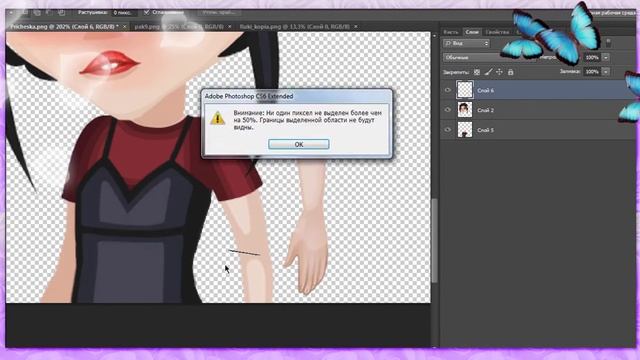Select the layer named Слой 2
The width and height of the screenshot is (640, 360).
pyautogui.click(x=485, y=110)
